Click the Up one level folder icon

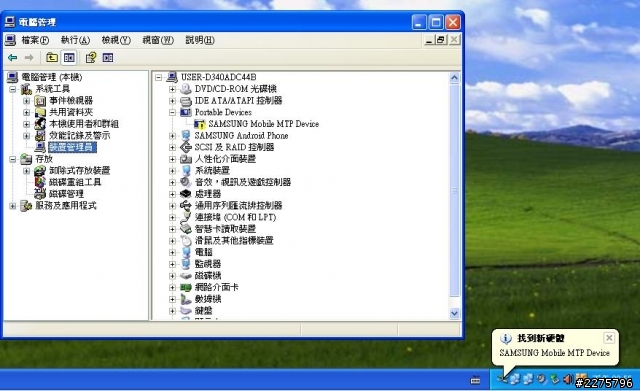(52, 58)
